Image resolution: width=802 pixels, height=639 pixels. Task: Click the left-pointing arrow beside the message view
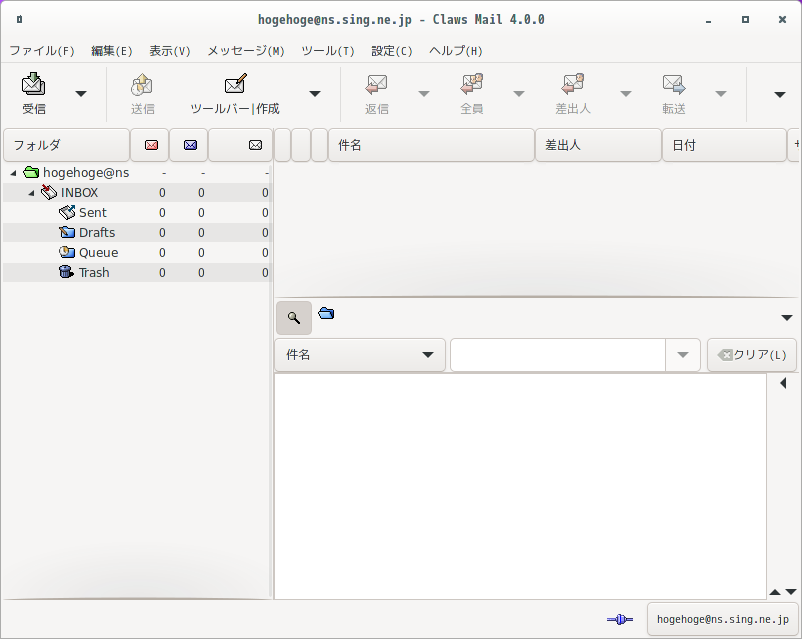click(783, 383)
